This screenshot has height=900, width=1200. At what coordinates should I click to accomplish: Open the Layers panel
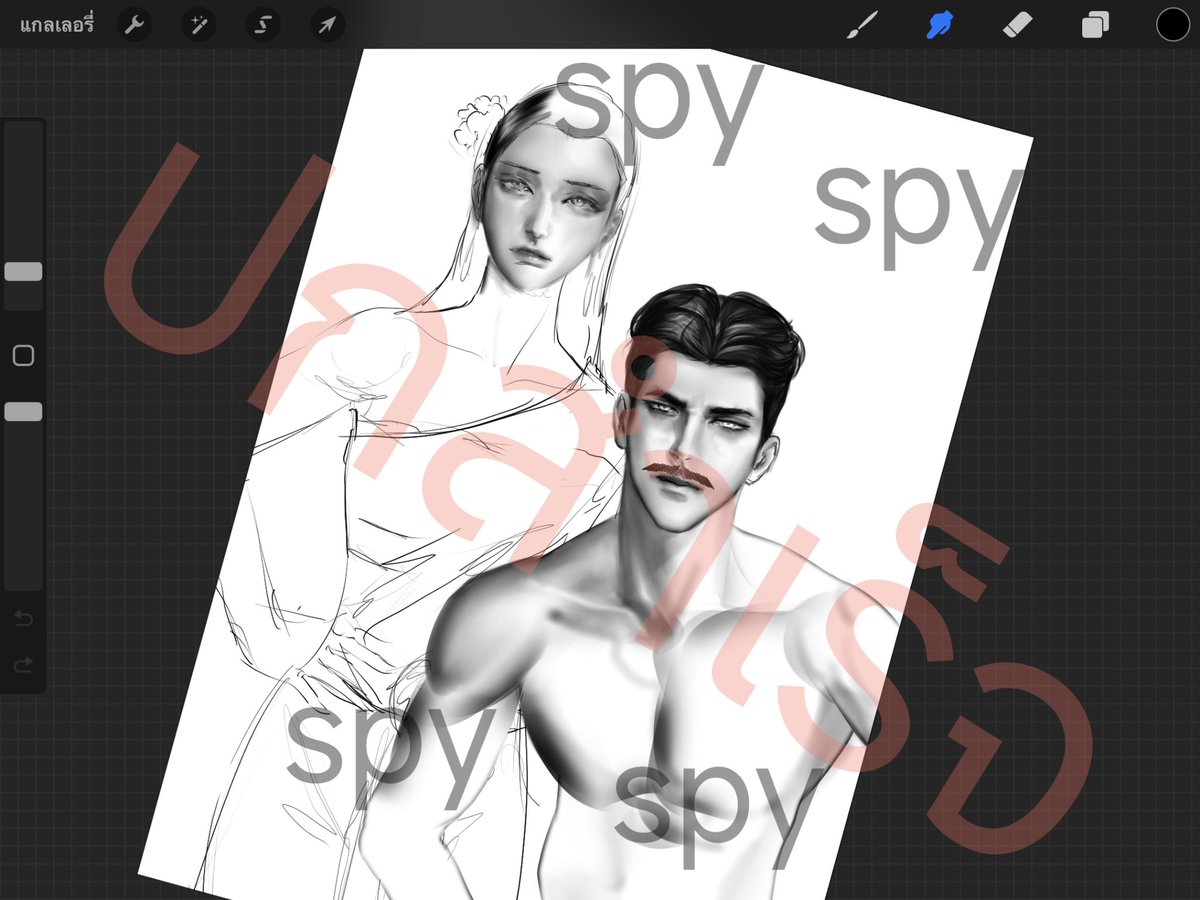coord(1095,25)
